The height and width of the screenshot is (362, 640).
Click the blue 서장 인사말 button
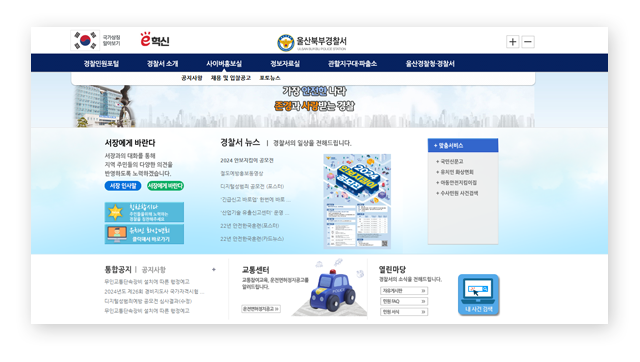[123, 186]
